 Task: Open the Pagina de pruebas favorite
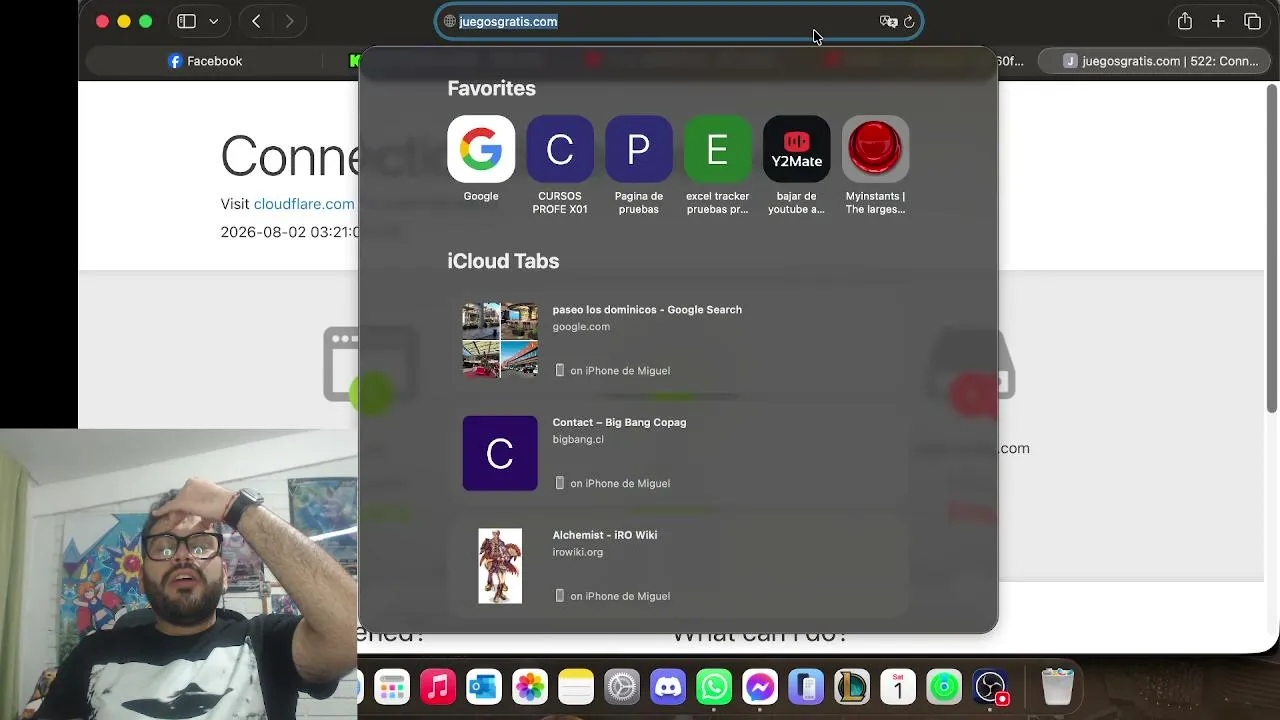(639, 165)
